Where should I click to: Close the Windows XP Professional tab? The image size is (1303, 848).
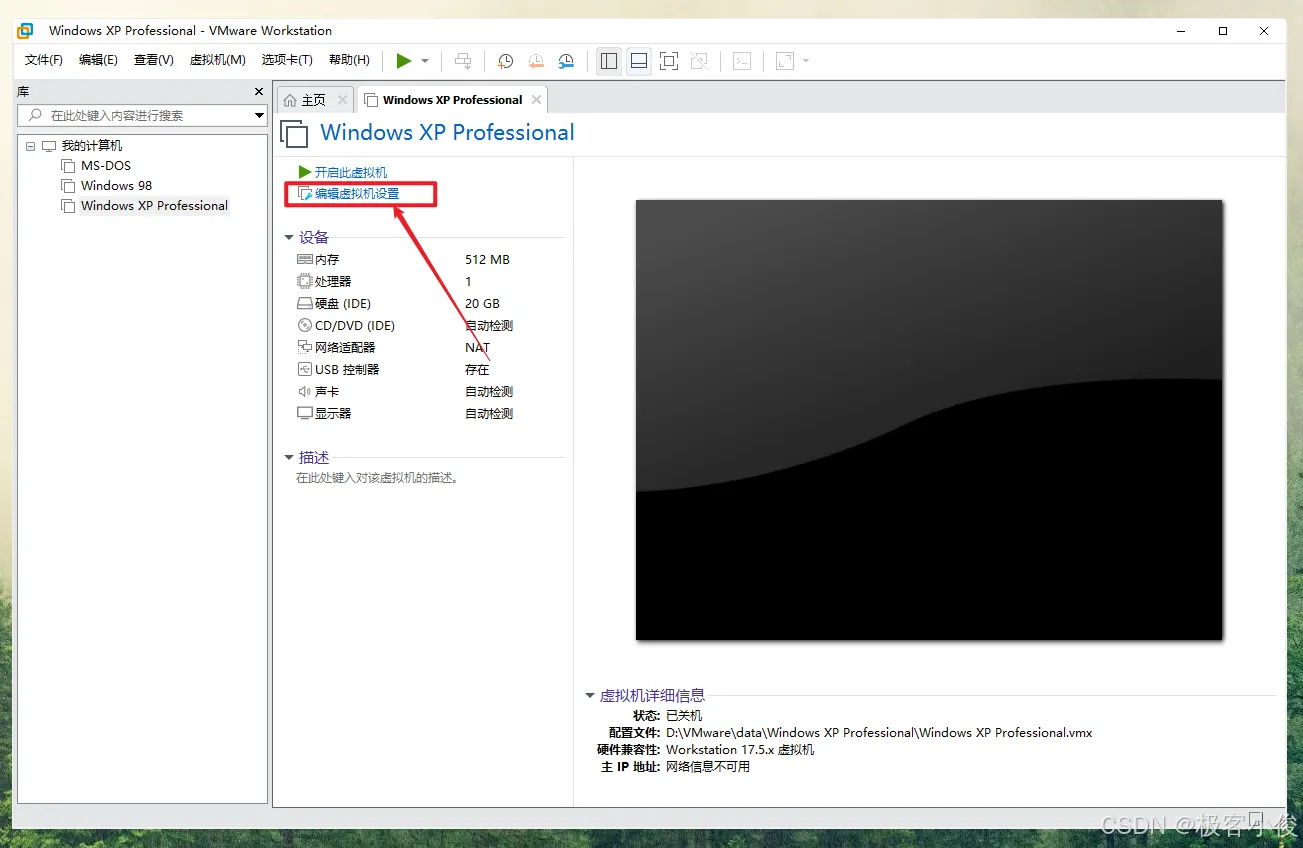pyautogui.click(x=537, y=100)
